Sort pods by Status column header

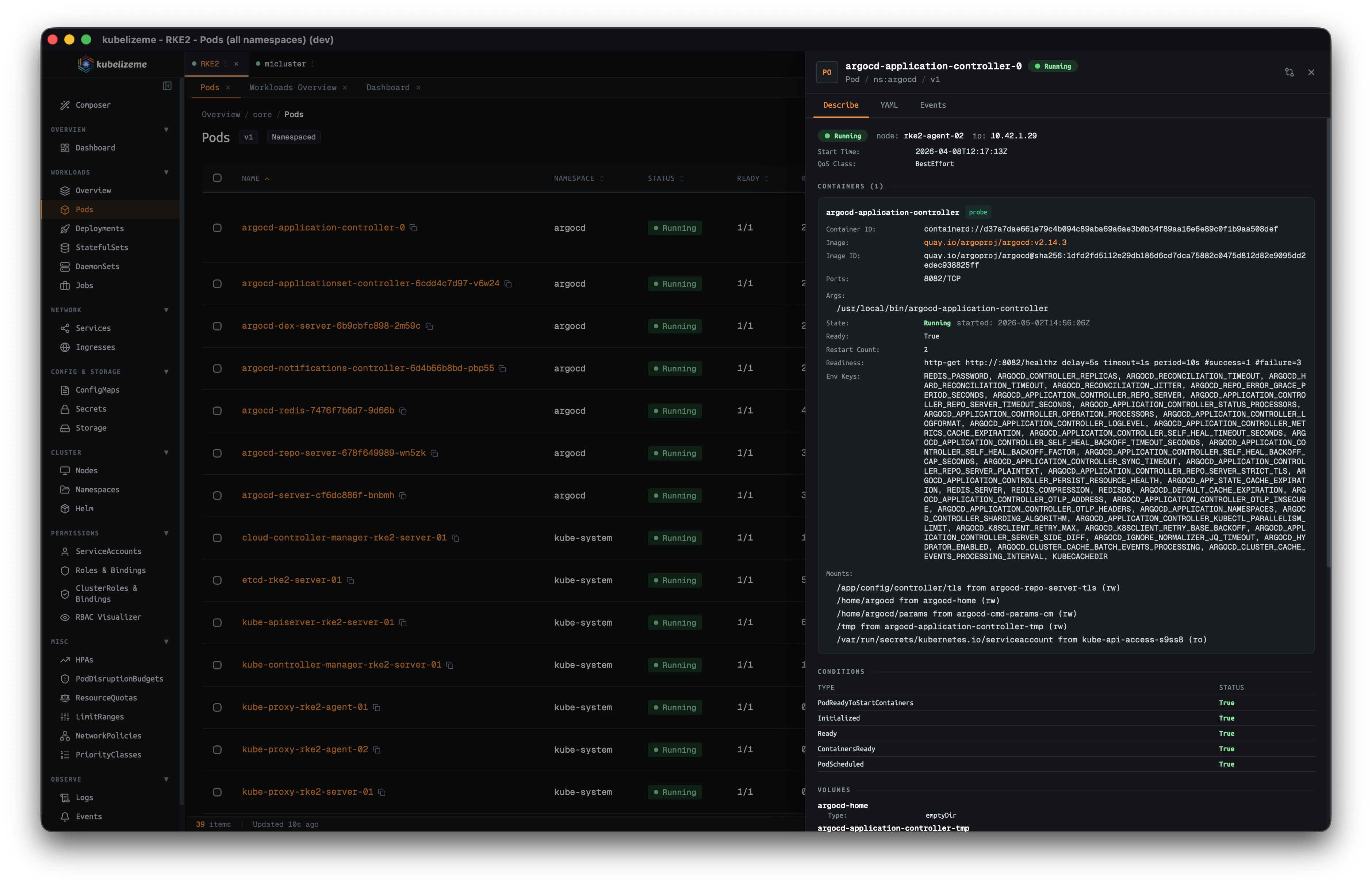click(x=666, y=178)
